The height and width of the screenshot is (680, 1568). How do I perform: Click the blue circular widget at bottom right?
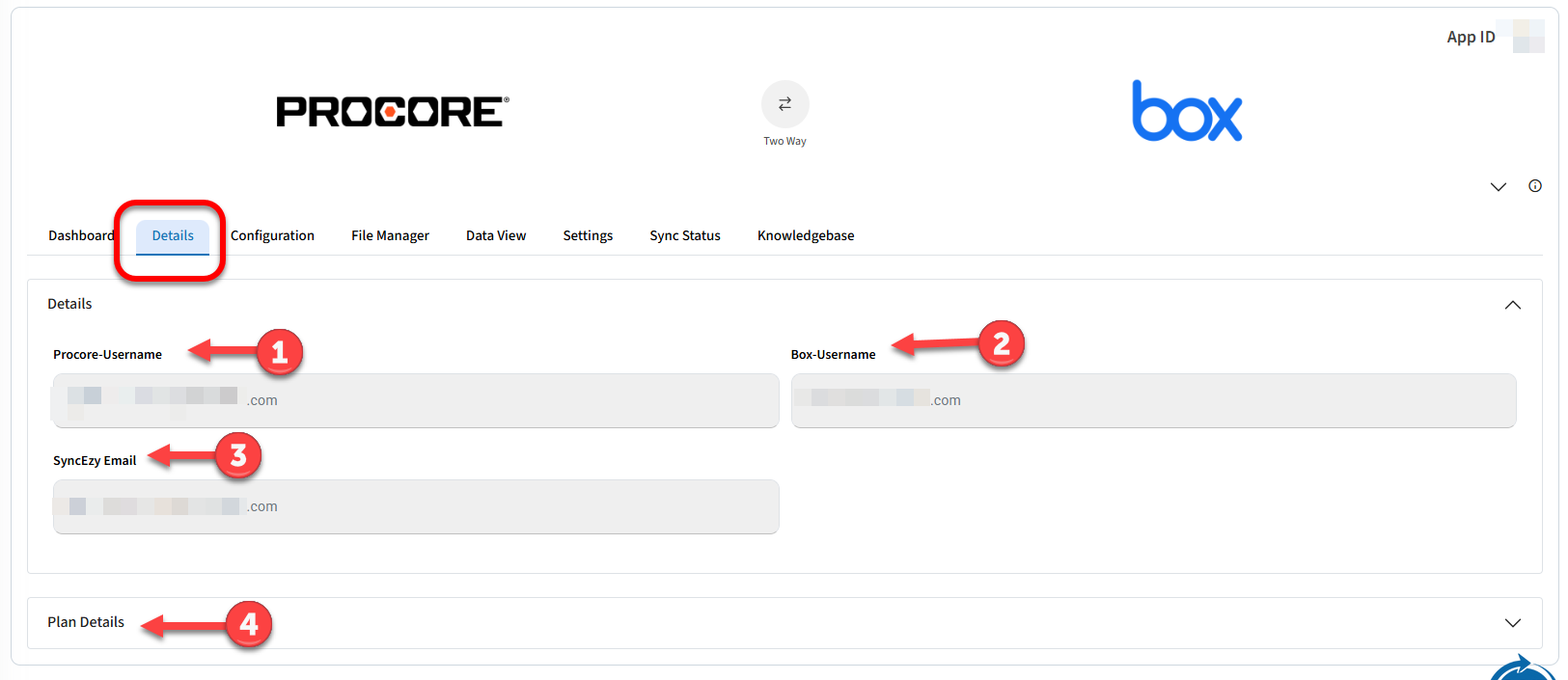pos(1523,669)
